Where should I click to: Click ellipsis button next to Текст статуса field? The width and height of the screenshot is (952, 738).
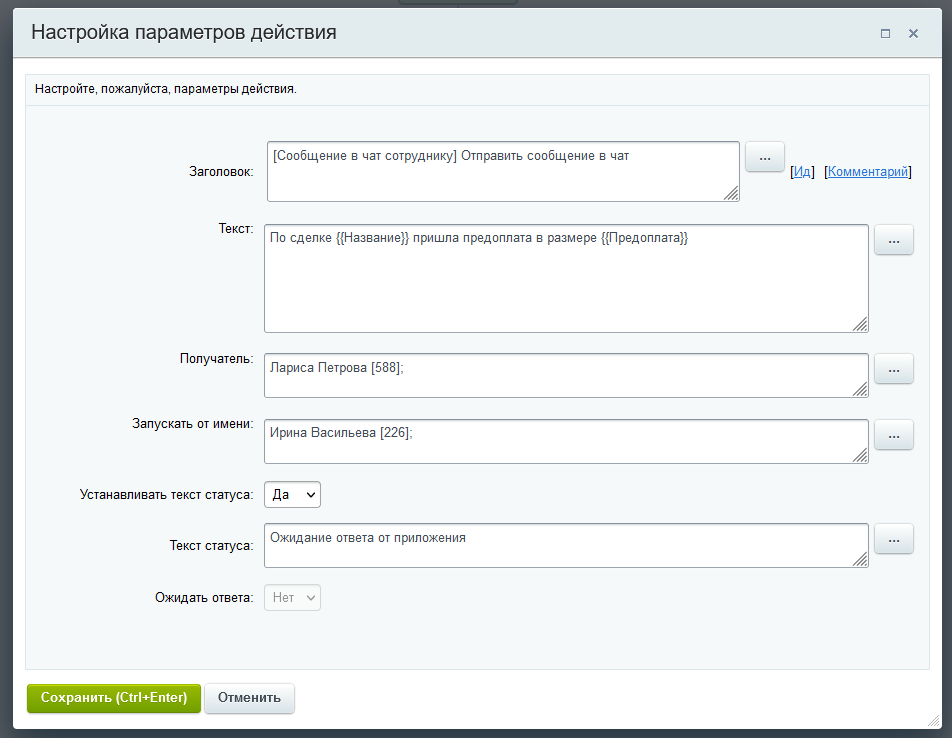tap(894, 539)
